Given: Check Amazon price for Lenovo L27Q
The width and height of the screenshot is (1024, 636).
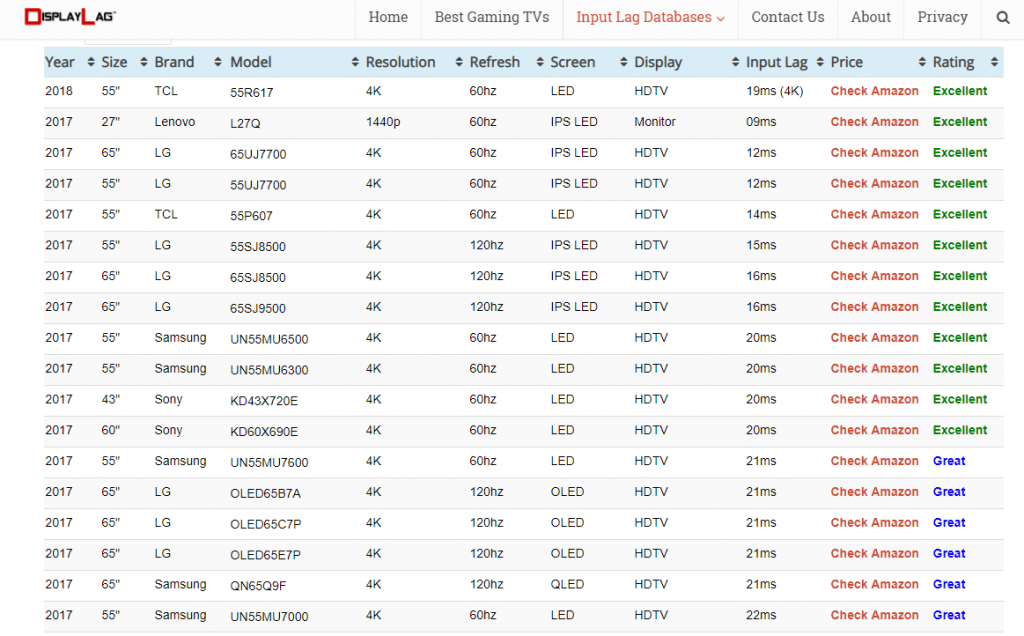Looking at the screenshot, I should point(874,121).
